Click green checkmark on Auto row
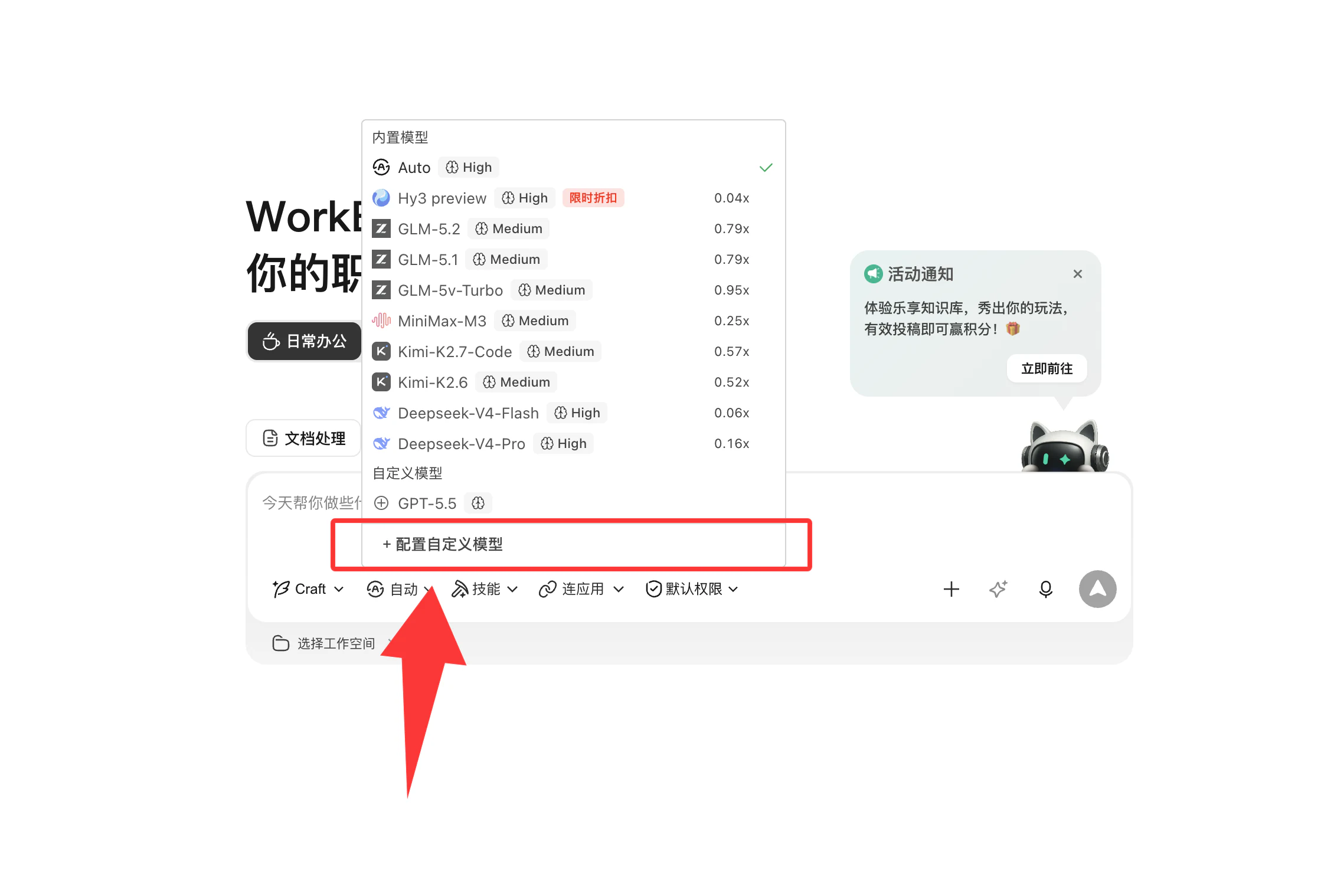 pyautogui.click(x=766, y=168)
